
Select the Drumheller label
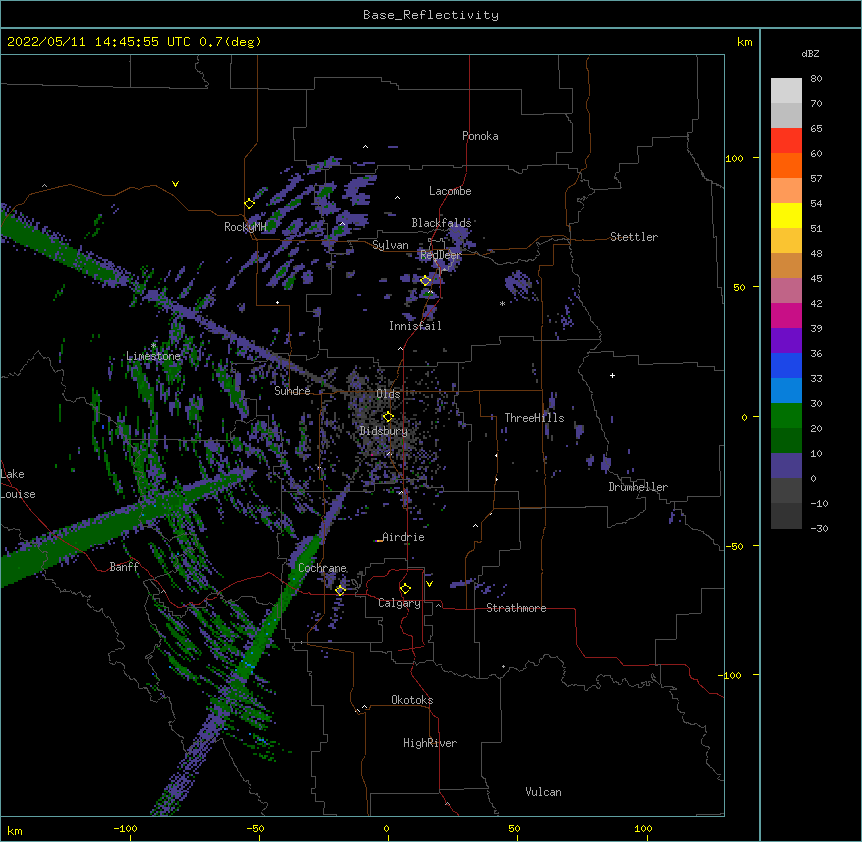[x=638, y=487]
